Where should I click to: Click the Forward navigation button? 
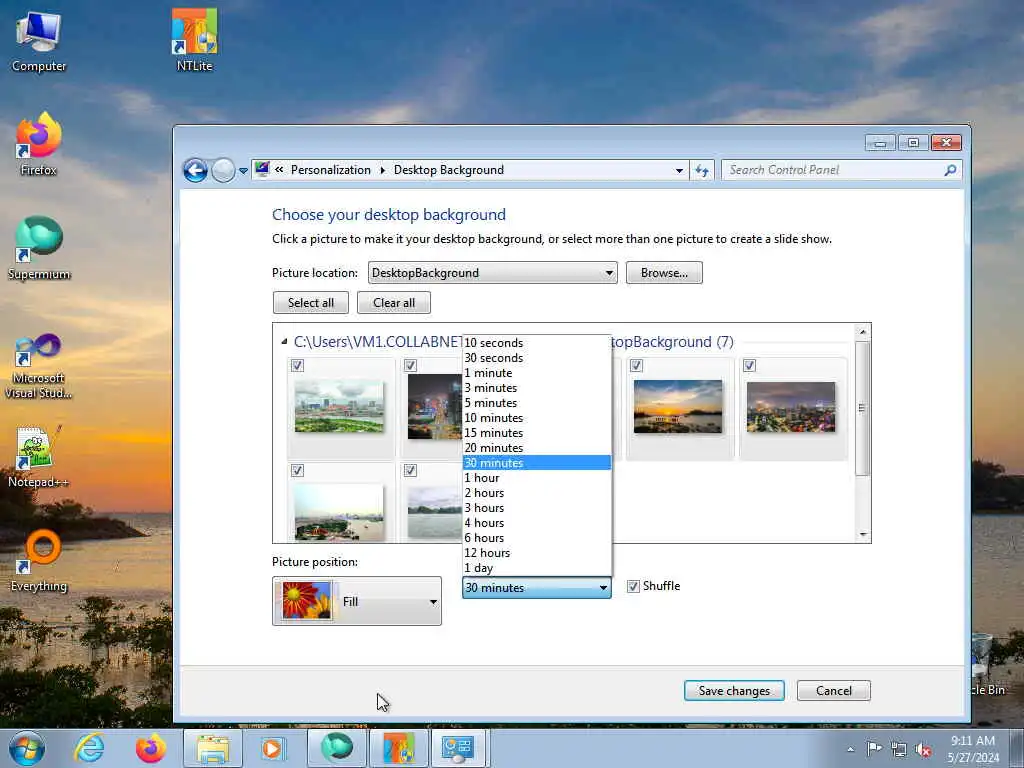tap(223, 170)
